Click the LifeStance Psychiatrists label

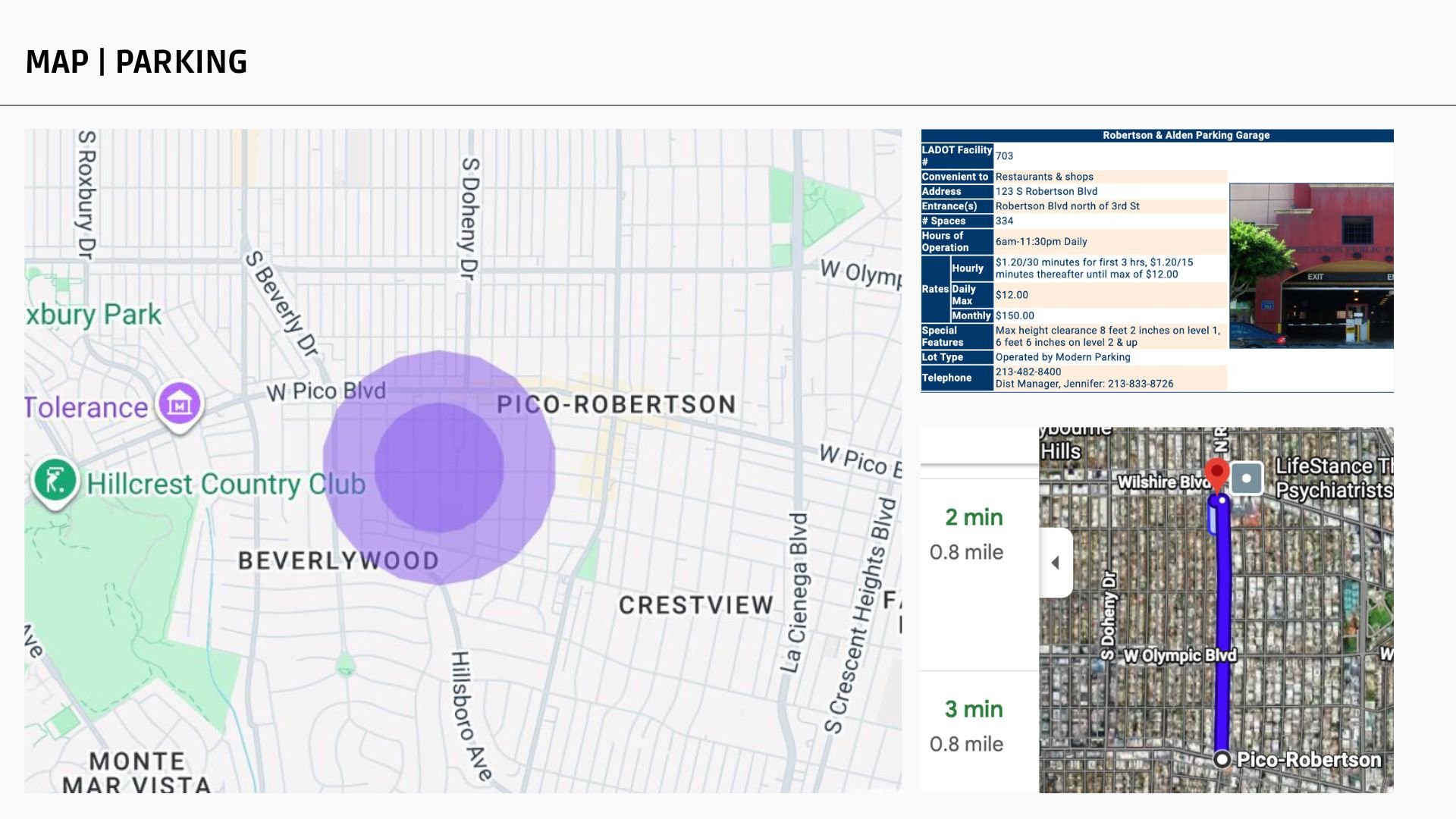pyautogui.click(x=1334, y=478)
